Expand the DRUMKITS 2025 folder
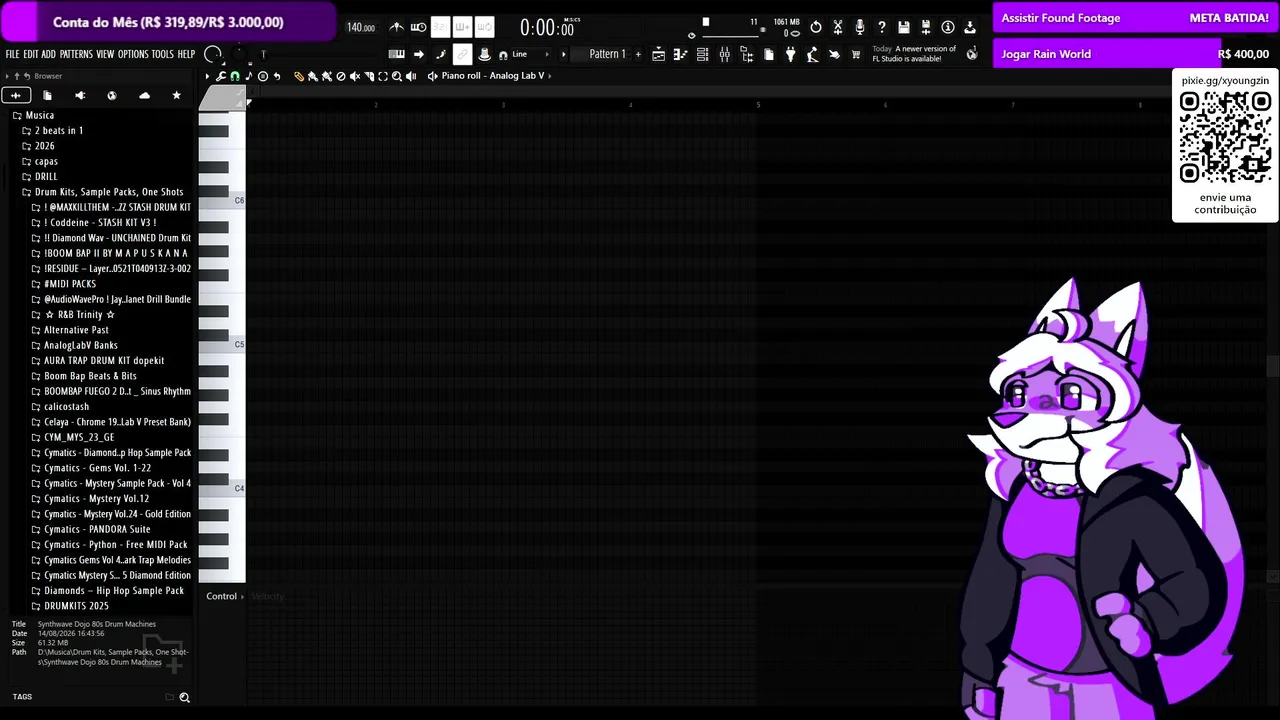Image resolution: width=1280 pixels, height=720 pixels. click(x=70, y=606)
